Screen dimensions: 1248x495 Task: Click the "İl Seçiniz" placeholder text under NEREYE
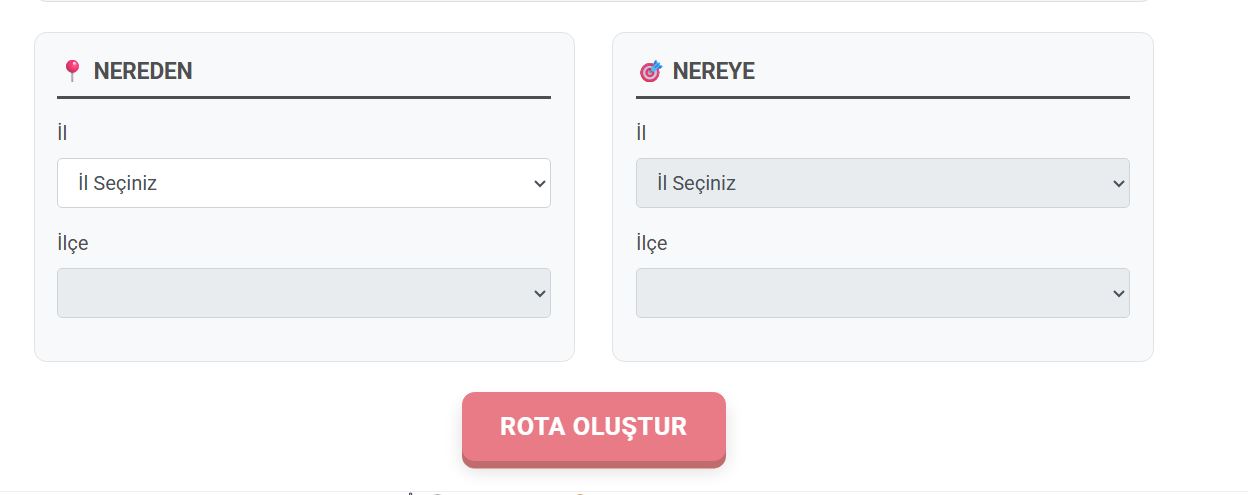click(696, 183)
